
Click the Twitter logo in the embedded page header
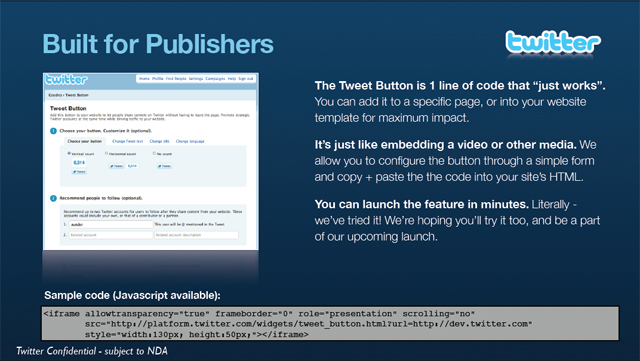[x=66, y=79]
